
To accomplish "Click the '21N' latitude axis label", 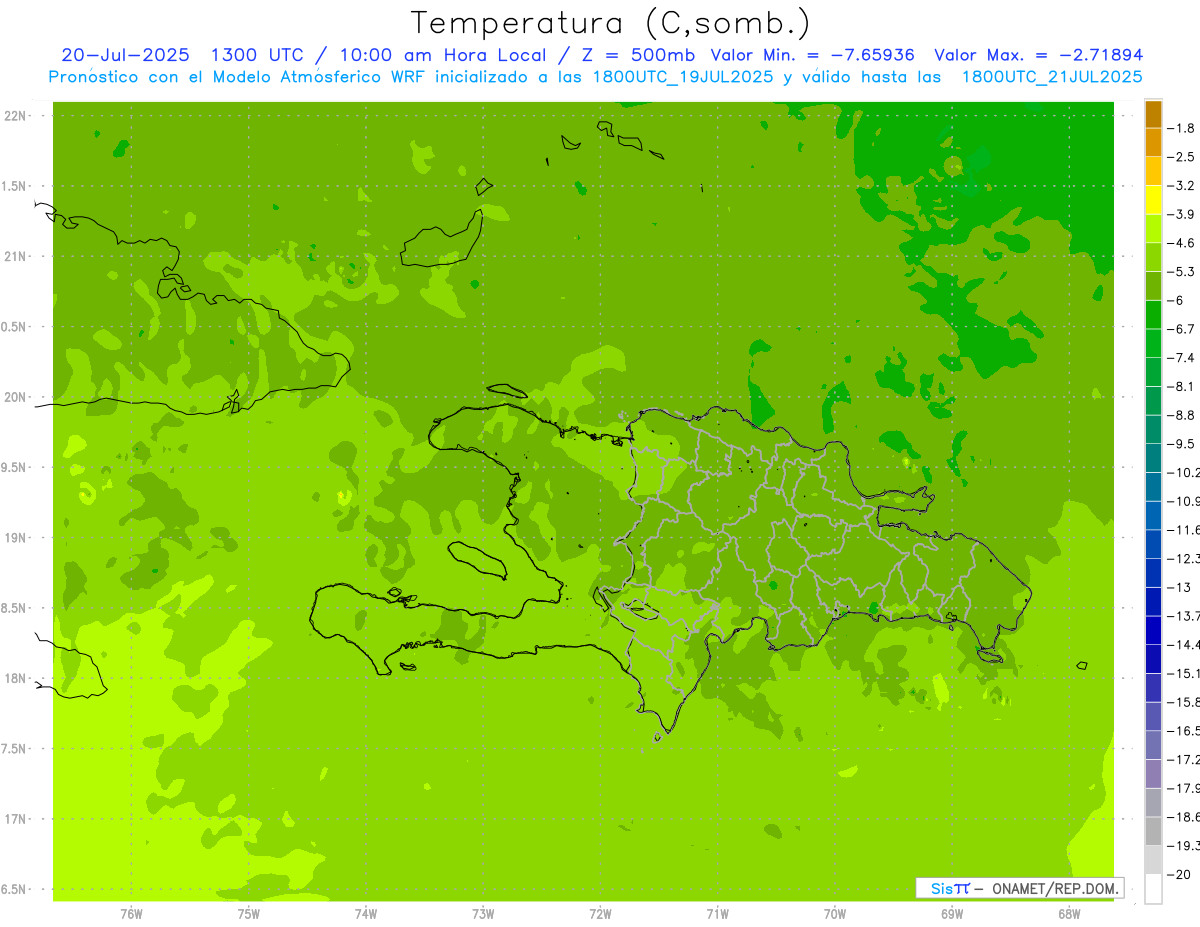I will [x=15, y=257].
